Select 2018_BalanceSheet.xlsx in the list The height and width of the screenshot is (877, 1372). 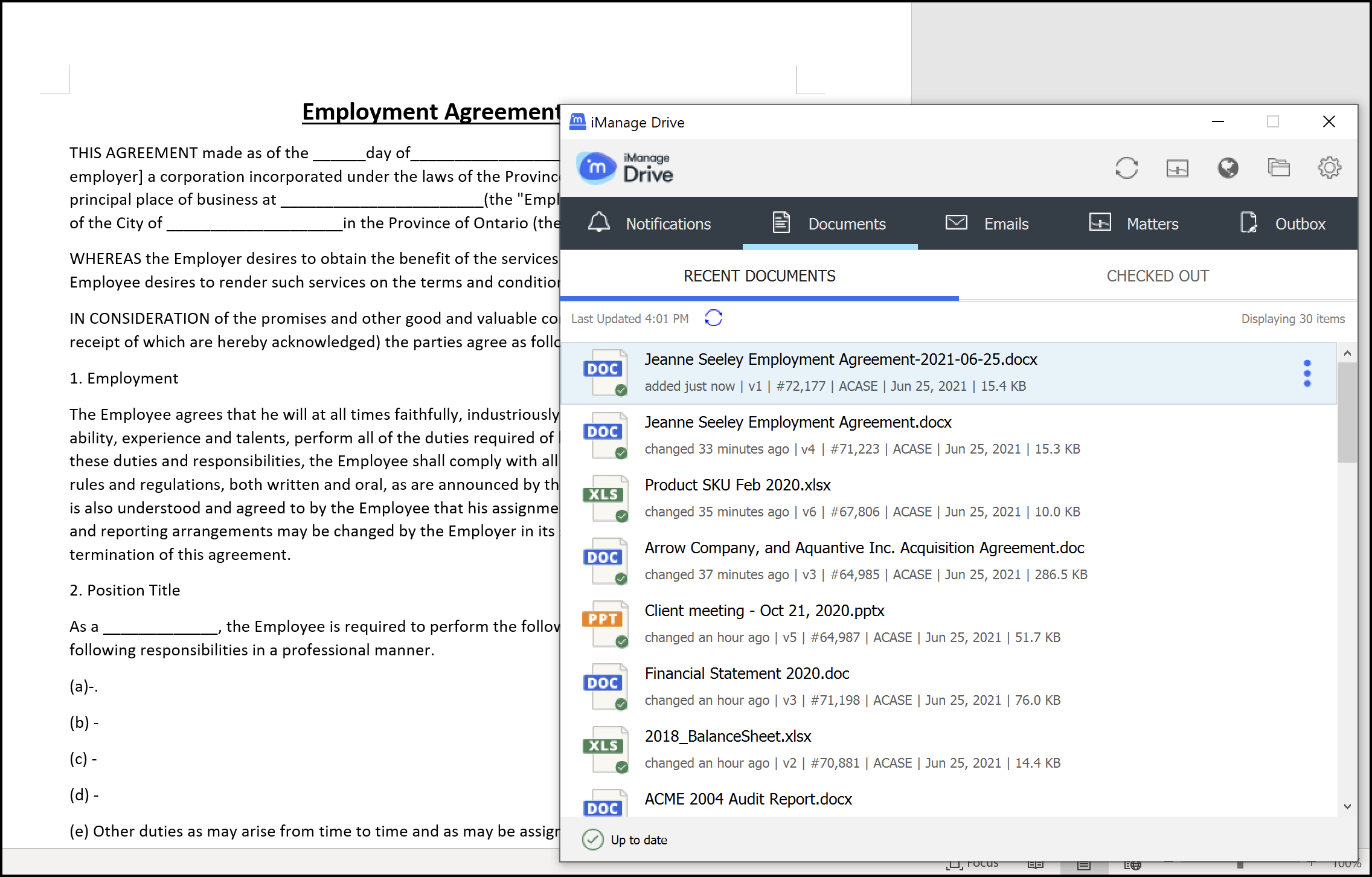pyautogui.click(x=728, y=736)
